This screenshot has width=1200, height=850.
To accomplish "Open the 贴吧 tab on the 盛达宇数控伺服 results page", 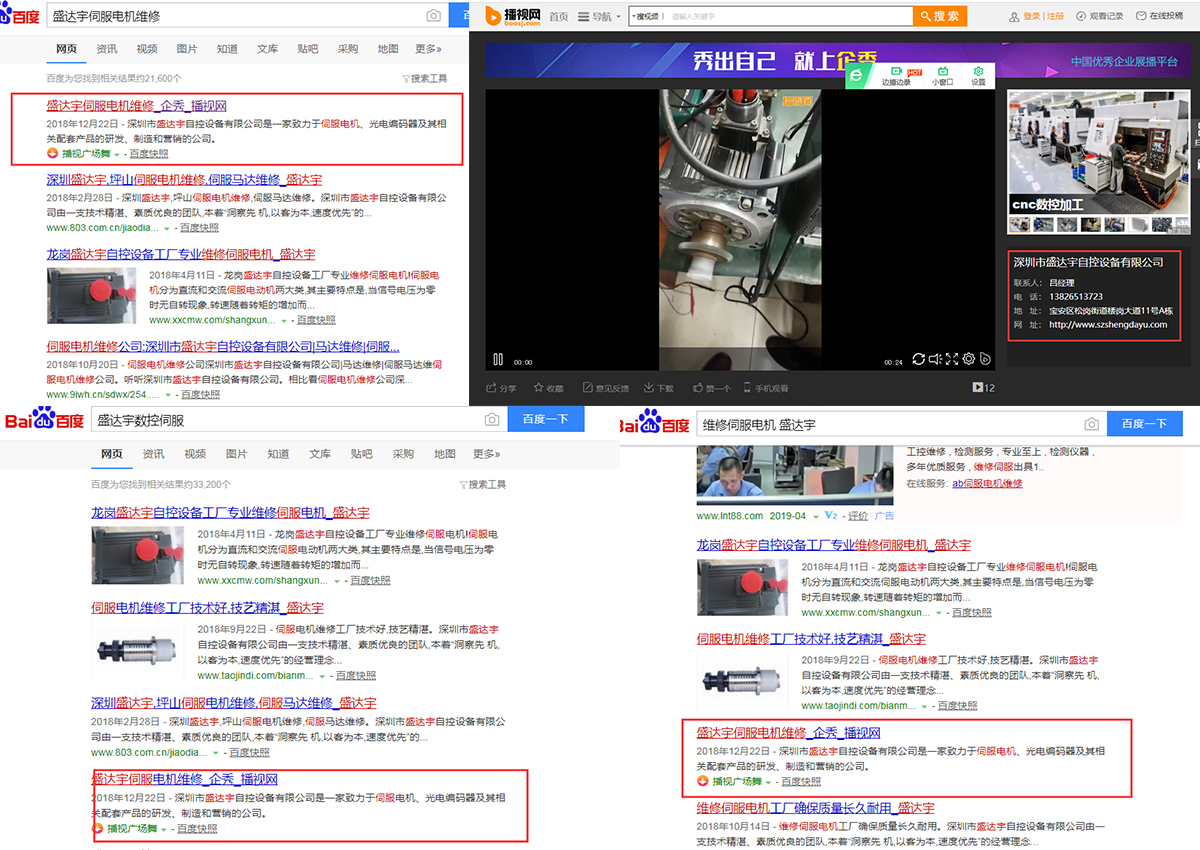I will point(361,454).
